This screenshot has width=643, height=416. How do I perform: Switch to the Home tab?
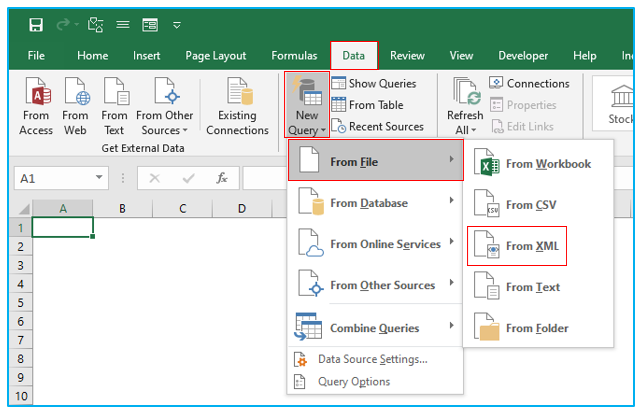click(93, 55)
